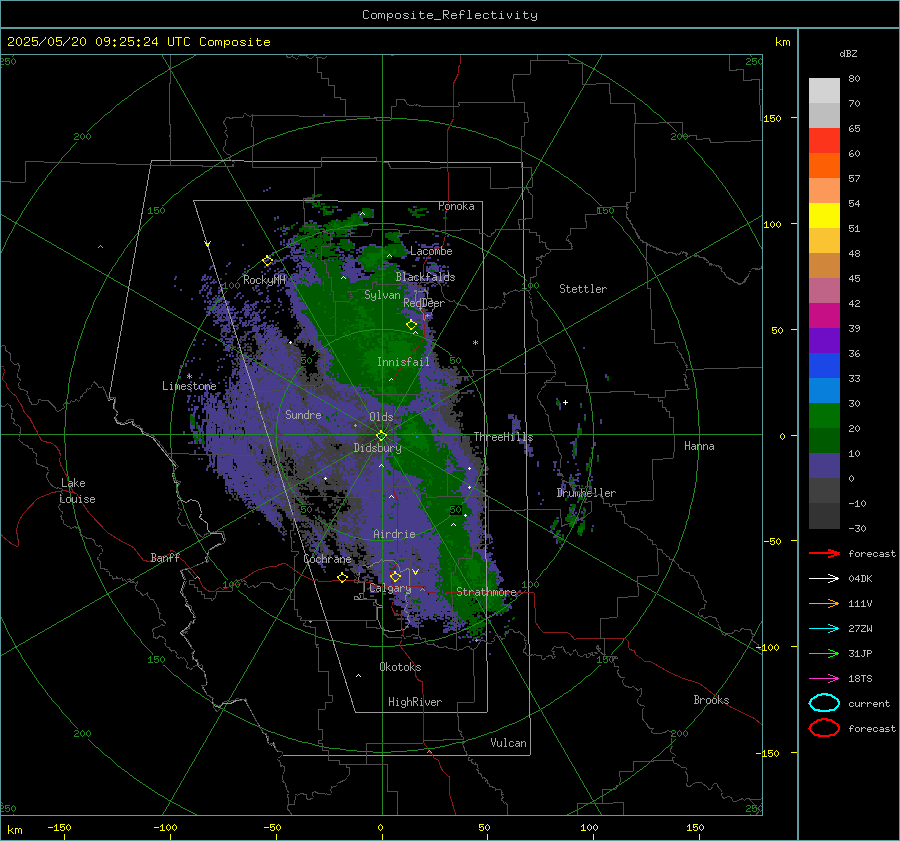The width and height of the screenshot is (900, 841).
Task: Click the ThreeHills city label
Action: pos(503,437)
